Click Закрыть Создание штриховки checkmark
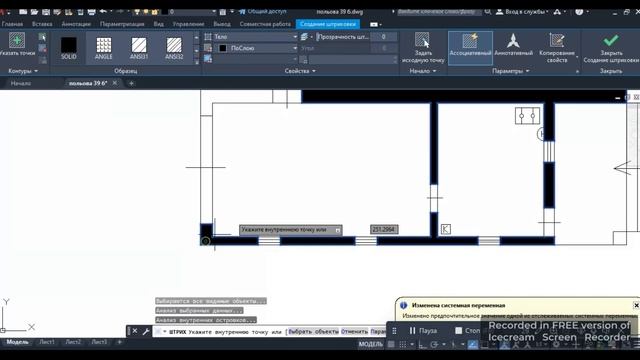640x360 pixels. pos(611,40)
